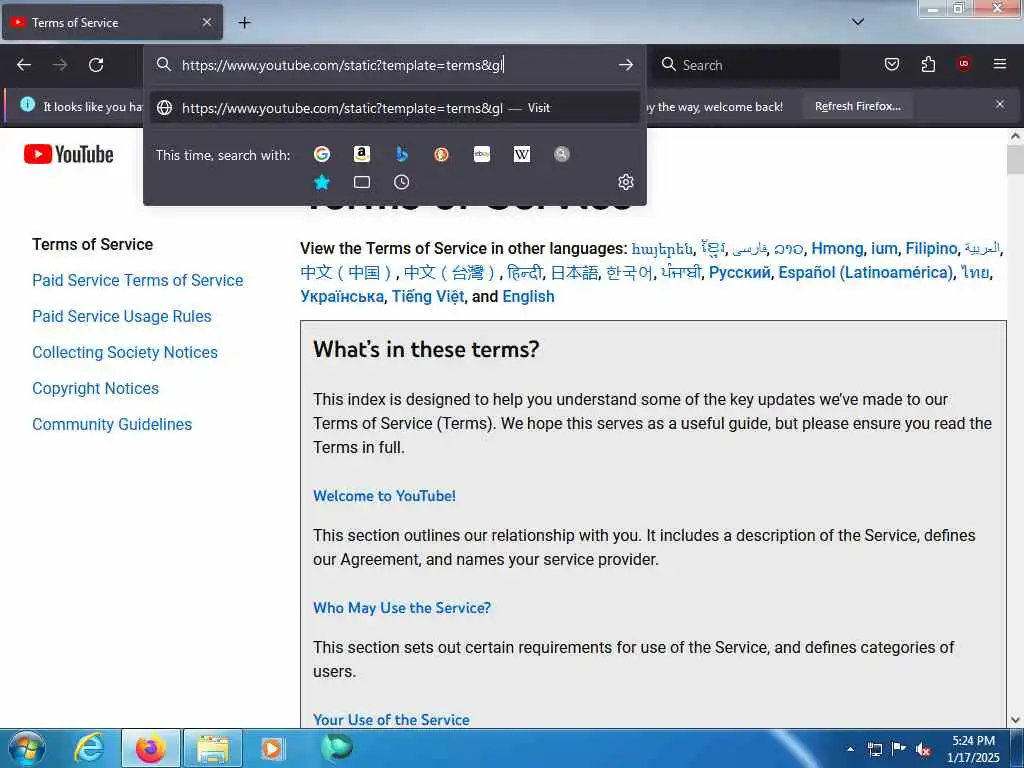Open a new tab with plus button
This screenshot has height=768, width=1024.
coord(244,23)
